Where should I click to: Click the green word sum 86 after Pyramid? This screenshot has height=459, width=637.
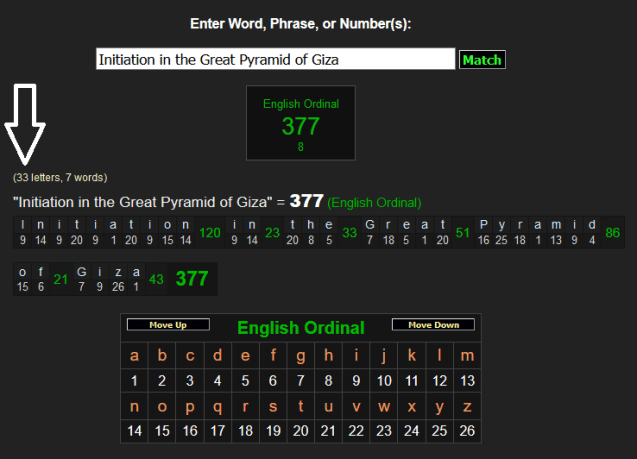[613, 233]
